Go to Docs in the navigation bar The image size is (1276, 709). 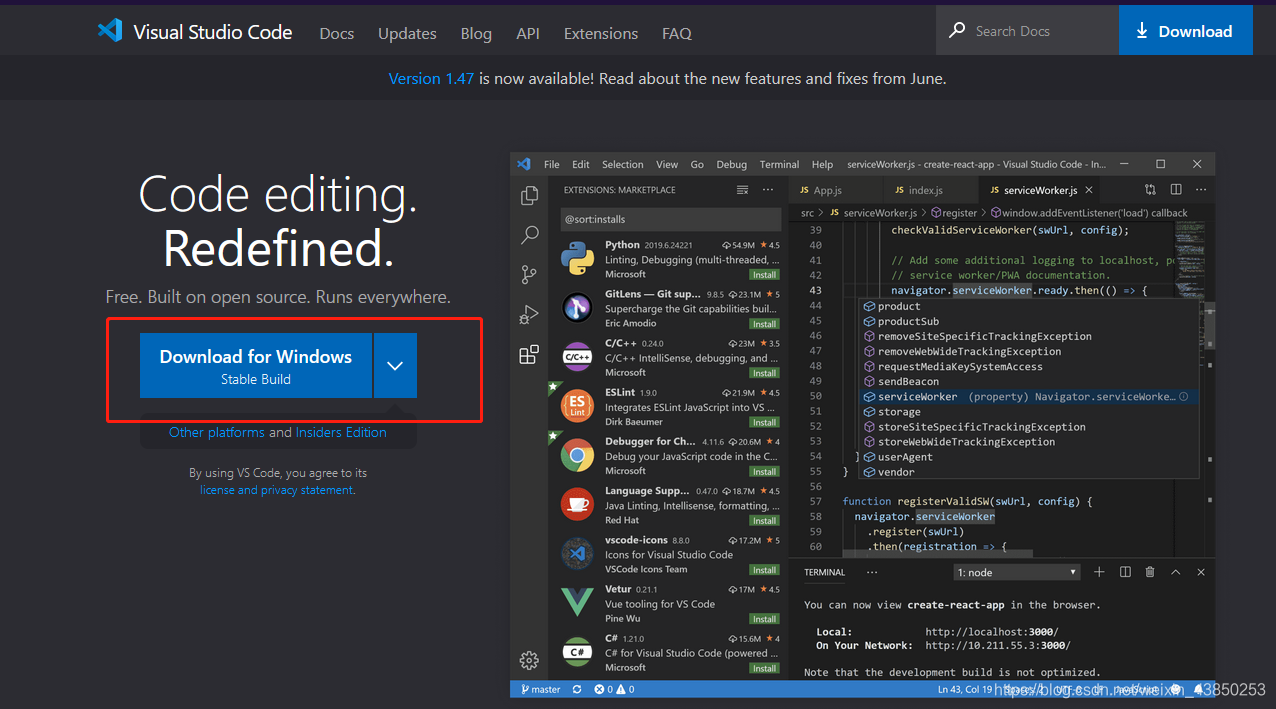pyautogui.click(x=337, y=33)
